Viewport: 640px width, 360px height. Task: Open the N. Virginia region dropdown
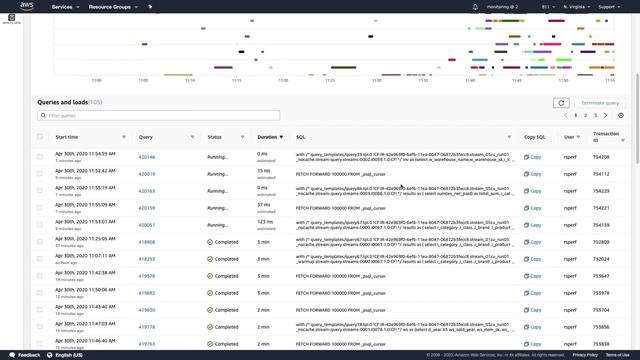coord(576,7)
